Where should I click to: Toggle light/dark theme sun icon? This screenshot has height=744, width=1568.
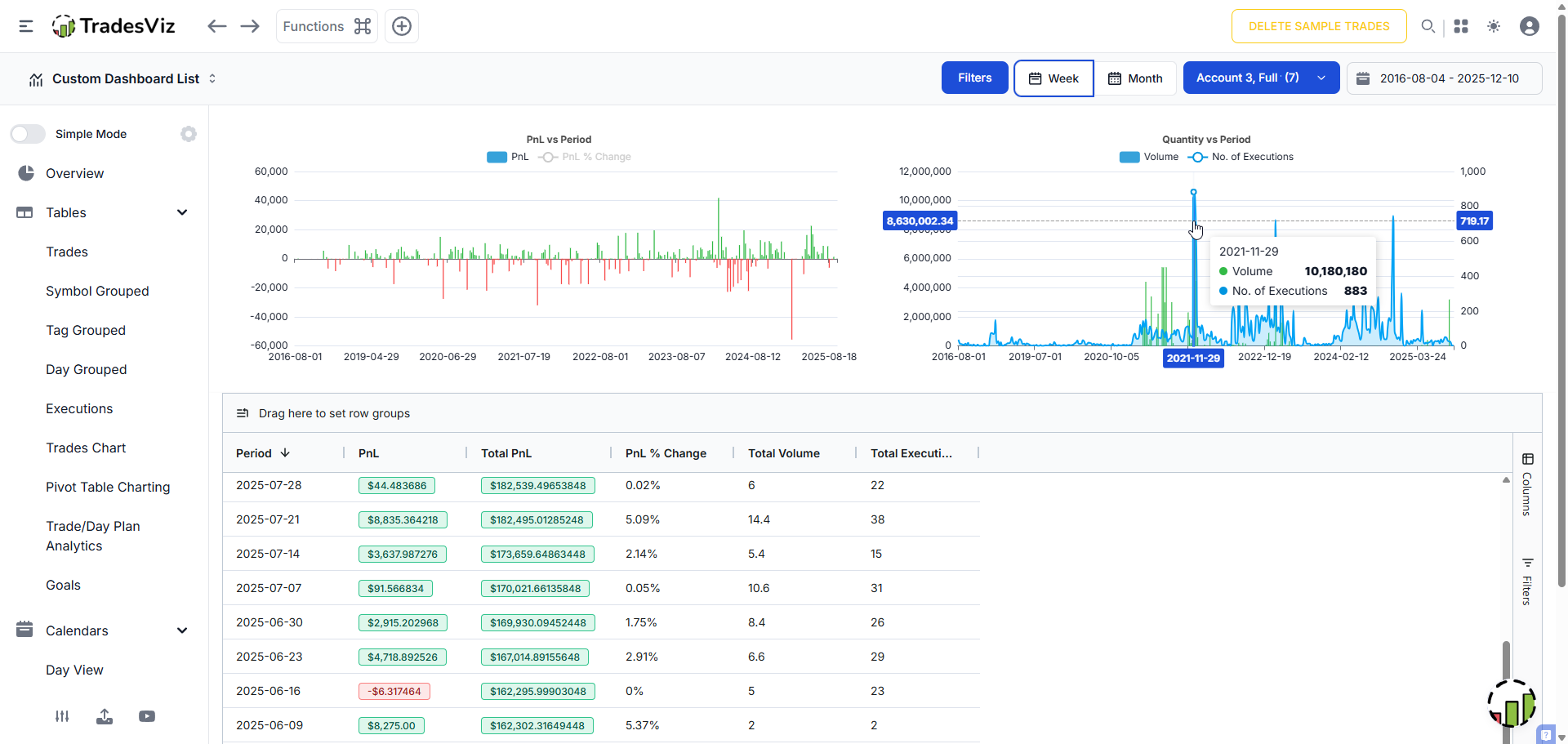click(x=1494, y=26)
